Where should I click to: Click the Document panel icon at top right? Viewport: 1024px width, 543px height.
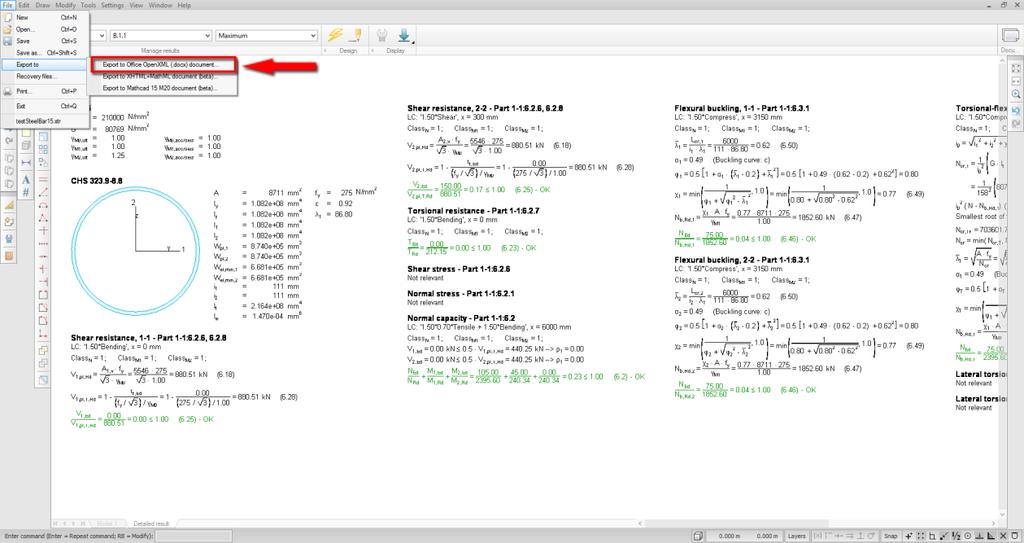[1011, 35]
